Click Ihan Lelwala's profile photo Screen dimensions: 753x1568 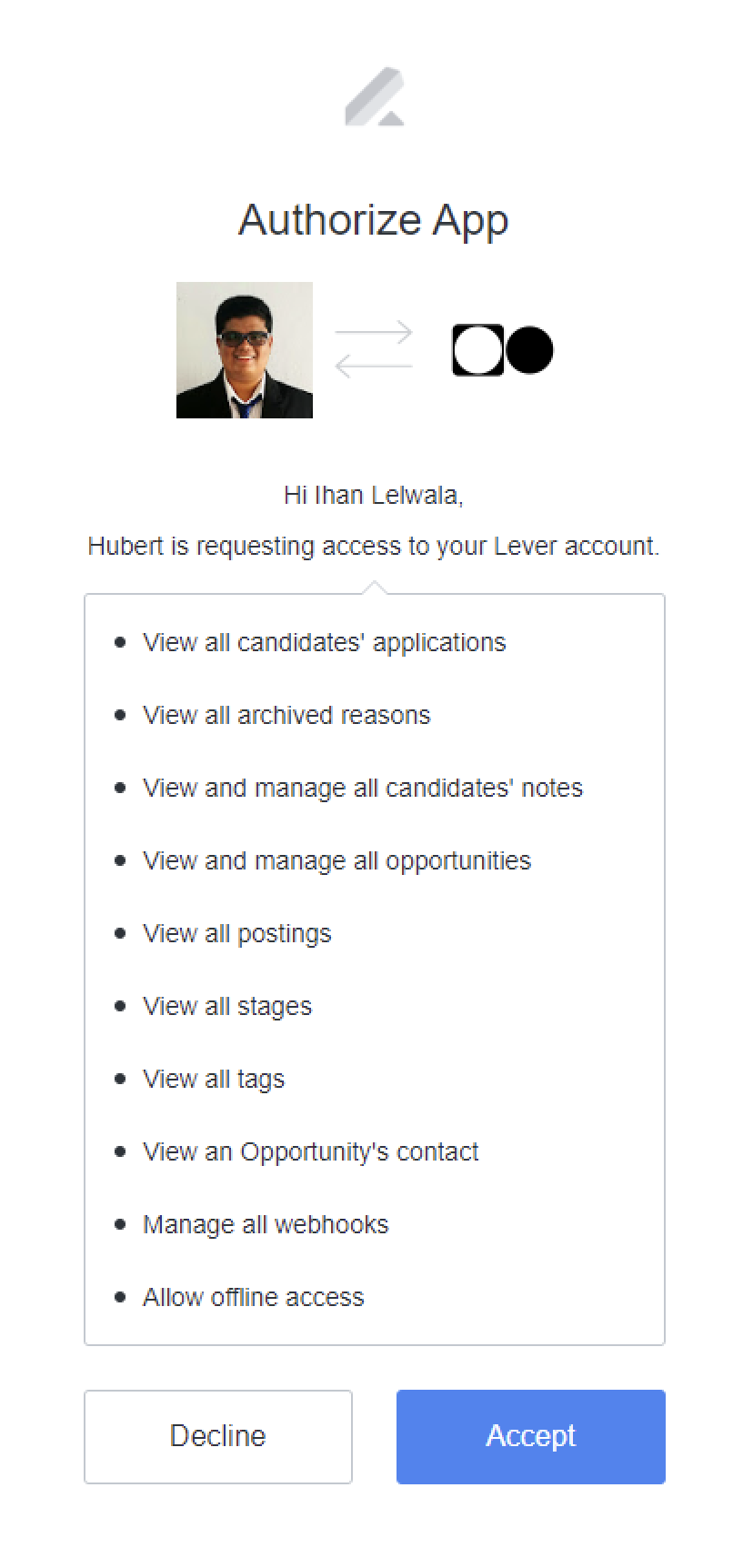click(x=244, y=351)
